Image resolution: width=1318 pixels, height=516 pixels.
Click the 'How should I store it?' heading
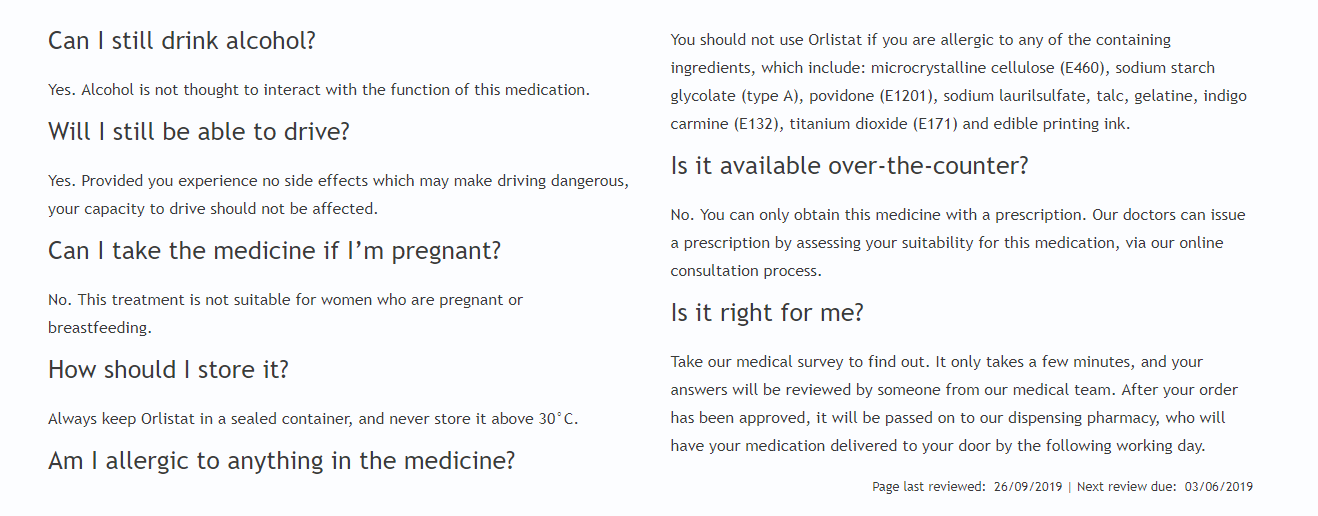point(168,369)
